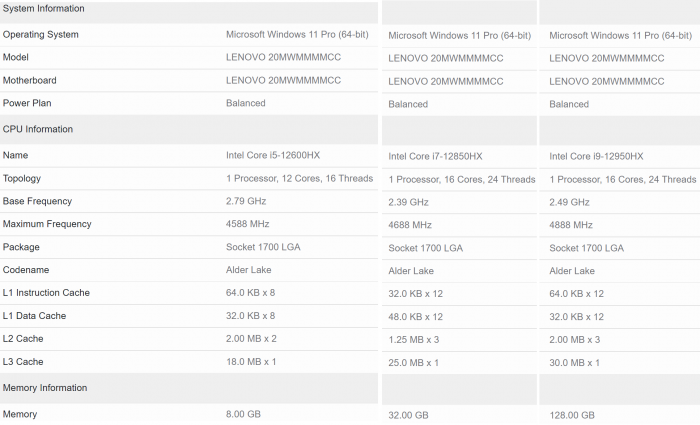Click the Topology row label
Screen dimensions: 700x425
(22, 178)
